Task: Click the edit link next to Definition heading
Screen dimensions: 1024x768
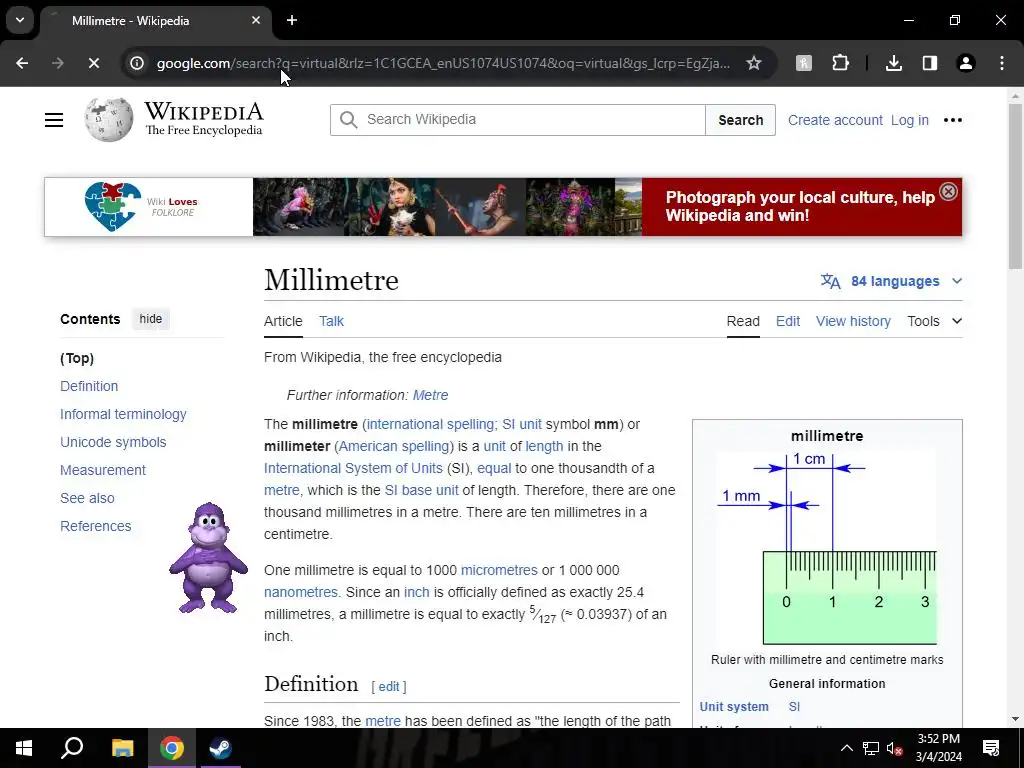Action: coord(389,686)
